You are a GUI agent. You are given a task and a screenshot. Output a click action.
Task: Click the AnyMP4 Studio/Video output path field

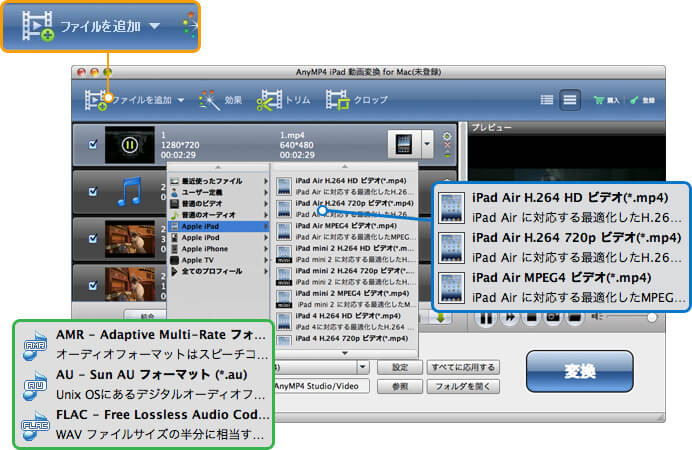[x=321, y=386]
